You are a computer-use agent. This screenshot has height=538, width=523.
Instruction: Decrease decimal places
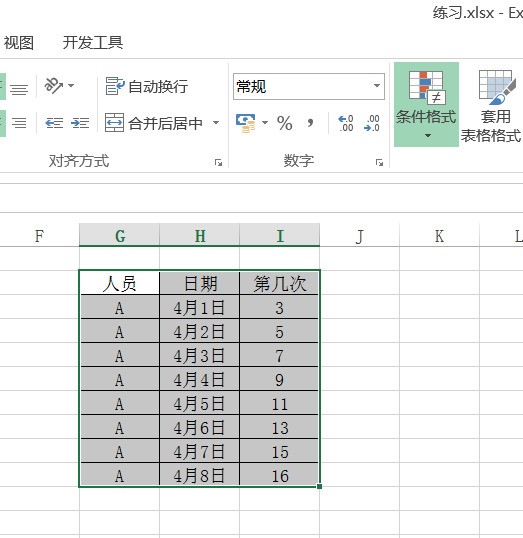pos(372,123)
